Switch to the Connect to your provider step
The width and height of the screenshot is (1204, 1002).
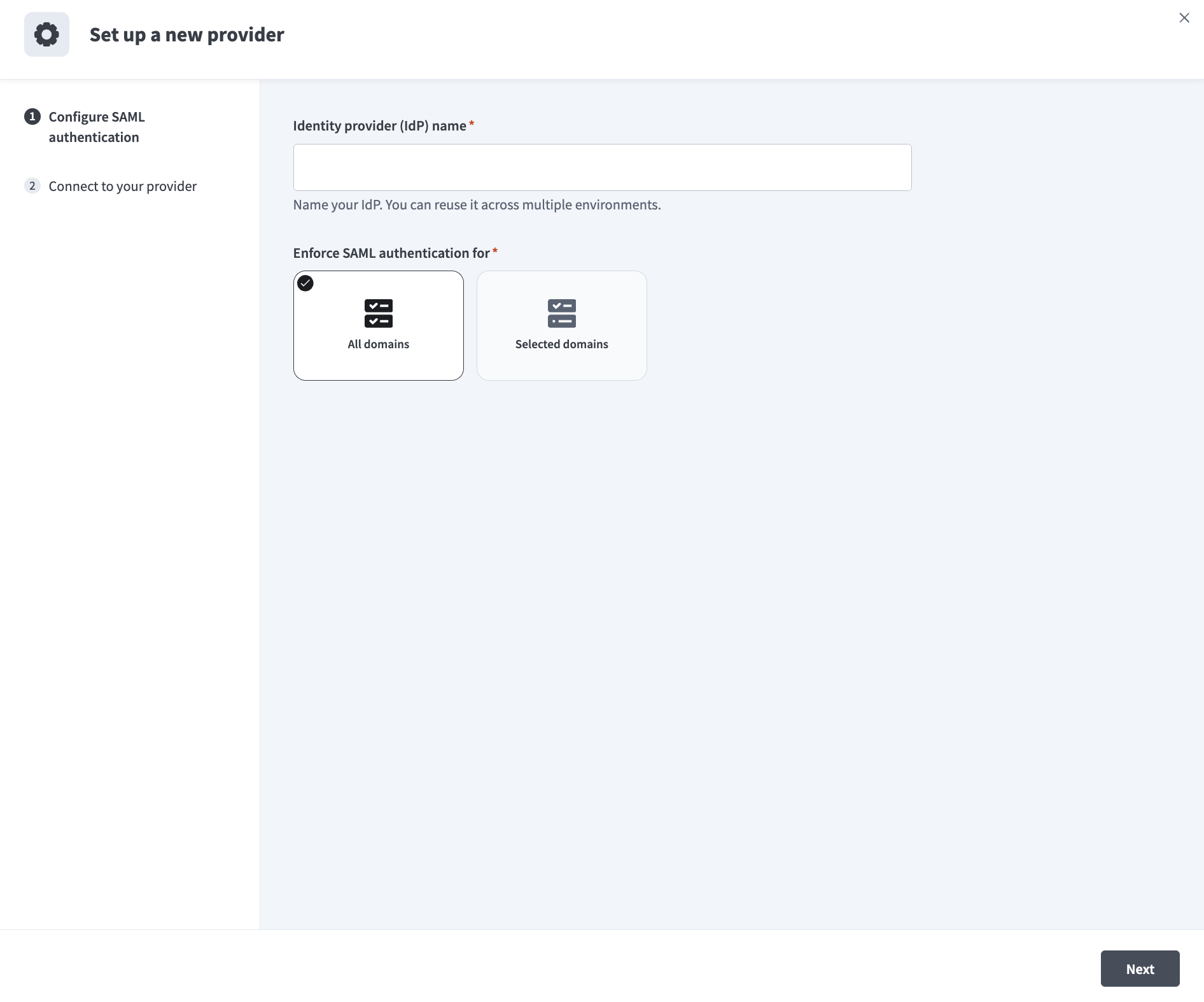[x=122, y=186]
